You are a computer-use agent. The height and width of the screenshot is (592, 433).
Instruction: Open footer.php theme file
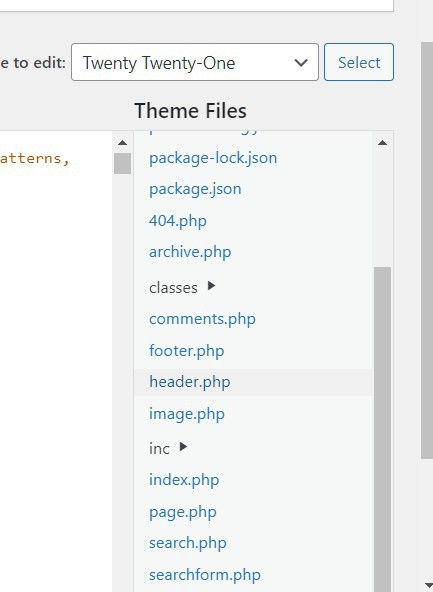(x=186, y=351)
